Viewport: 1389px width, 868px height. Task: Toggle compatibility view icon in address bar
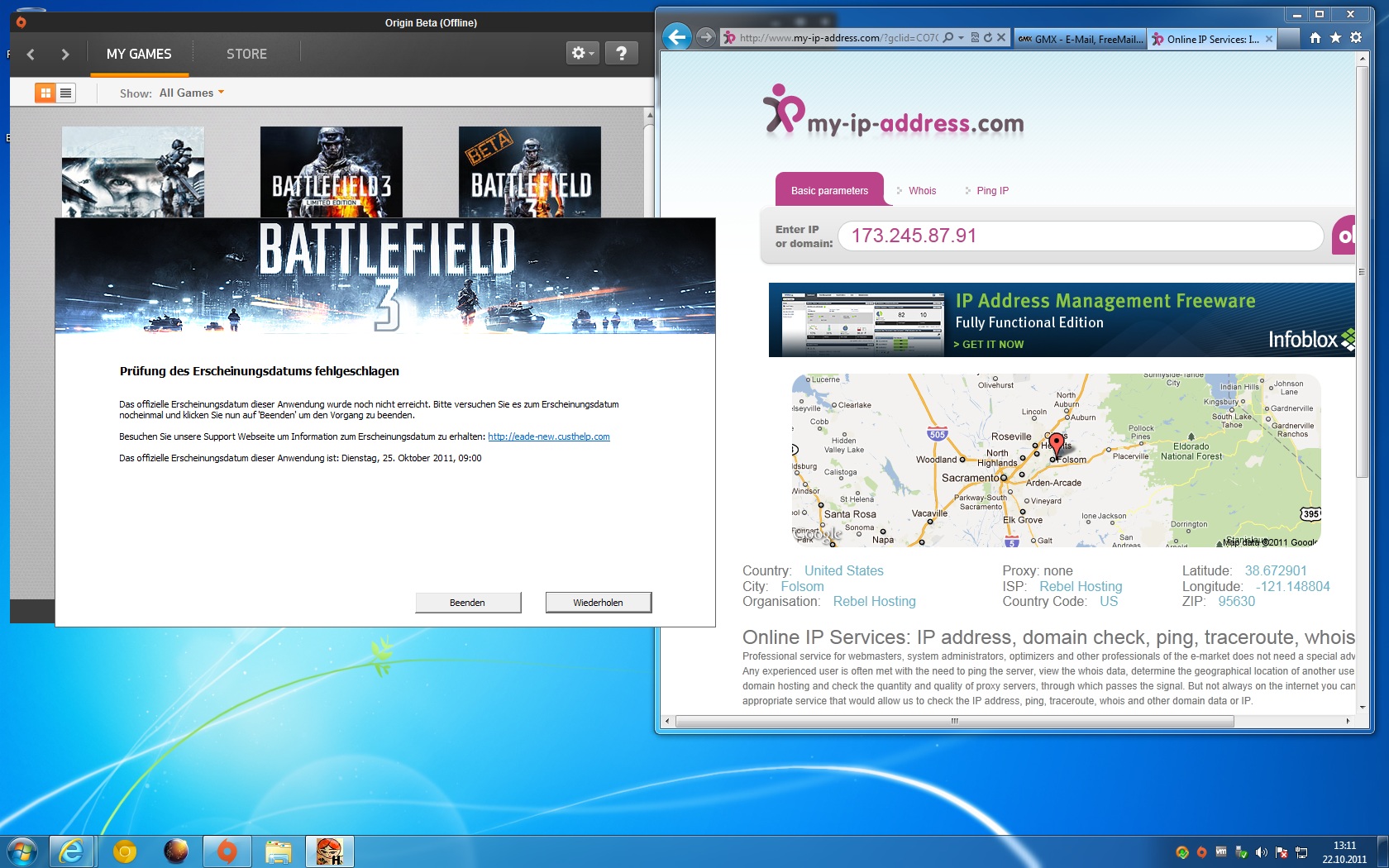click(x=975, y=37)
